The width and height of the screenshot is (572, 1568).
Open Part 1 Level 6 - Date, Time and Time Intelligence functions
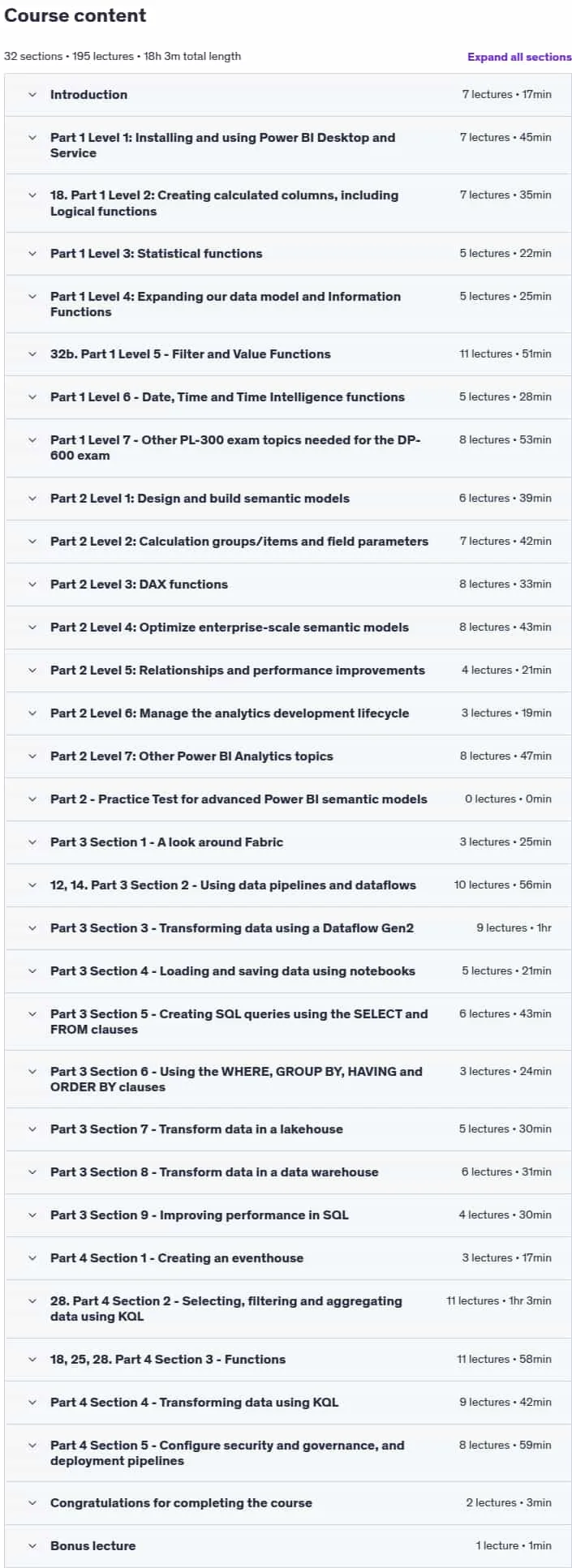coord(288,397)
